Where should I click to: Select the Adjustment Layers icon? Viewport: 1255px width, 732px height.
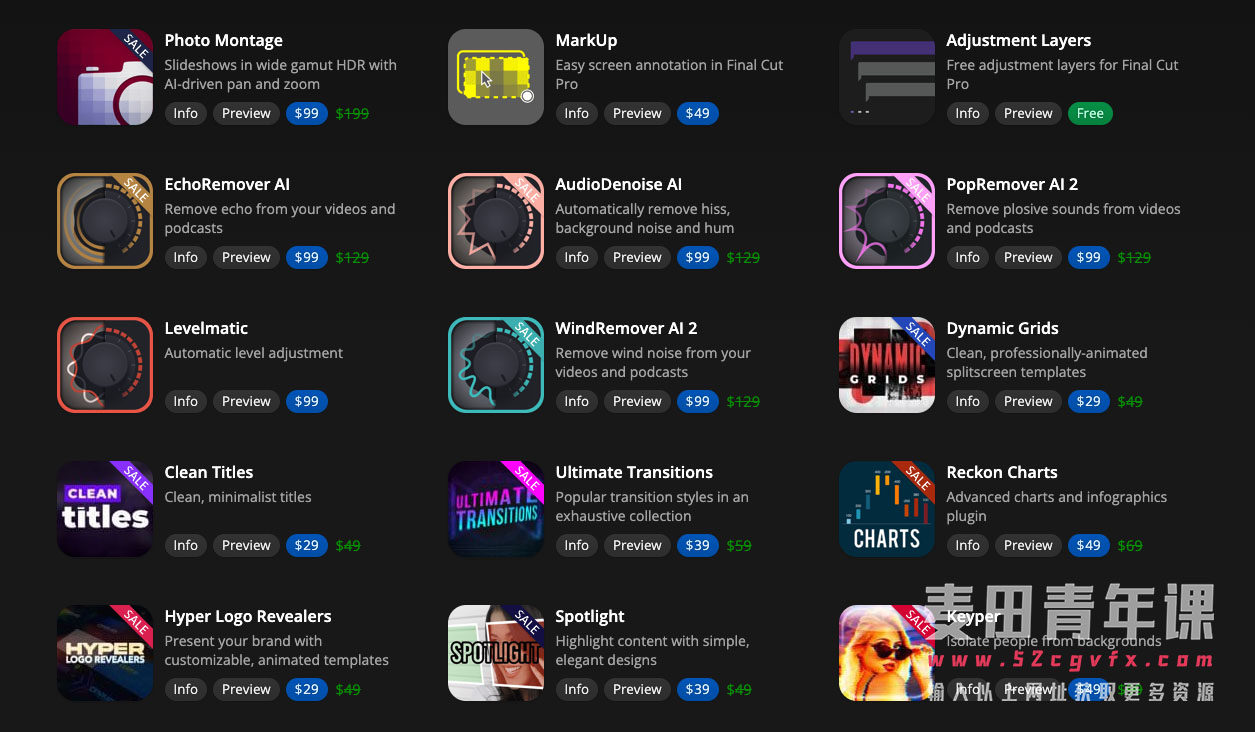tap(887, 77)
